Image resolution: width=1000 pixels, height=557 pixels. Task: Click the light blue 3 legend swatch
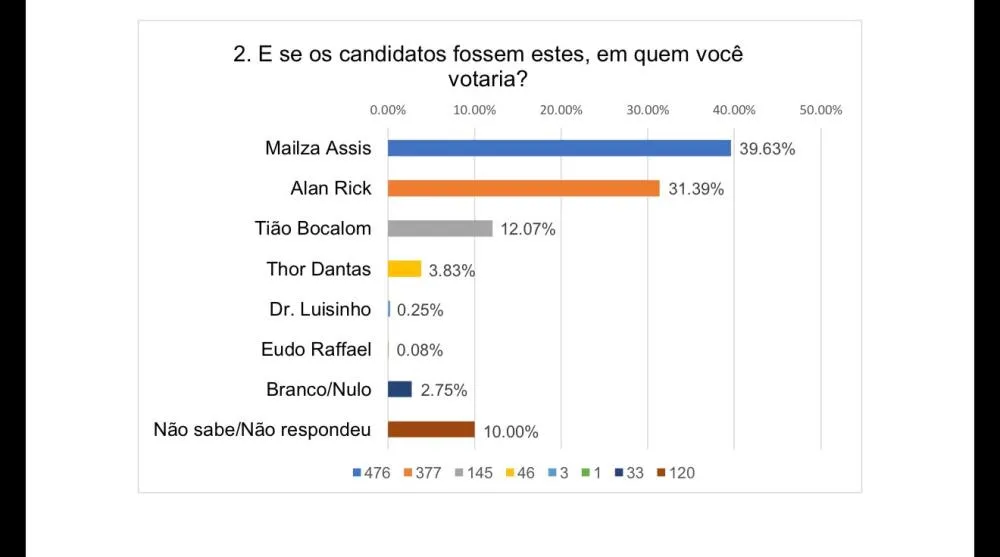pos(552,473)
